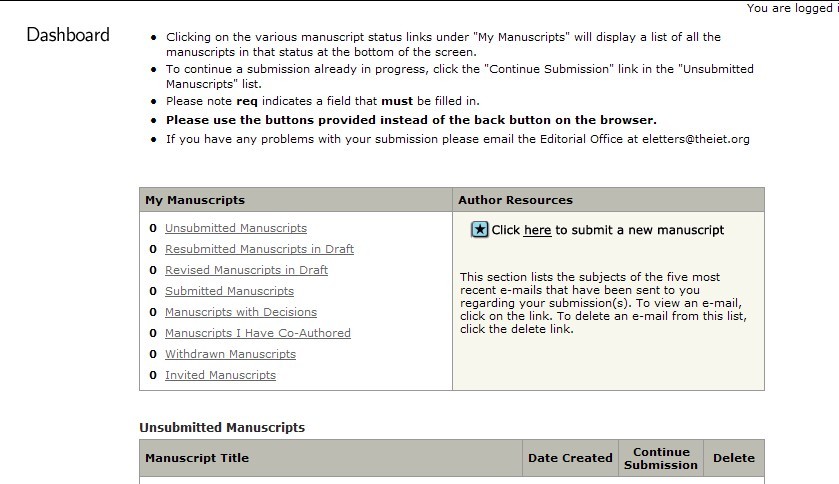The image size is (839, 484).
Task: Click the Unsubmitted Manuscripts heading above the table
Action: 222,427
